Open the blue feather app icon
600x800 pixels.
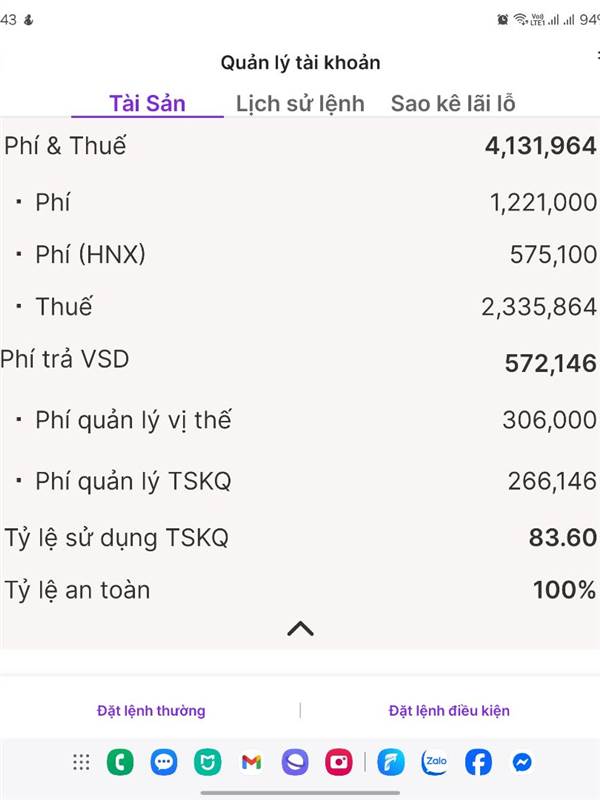click(x=391, y=762)
